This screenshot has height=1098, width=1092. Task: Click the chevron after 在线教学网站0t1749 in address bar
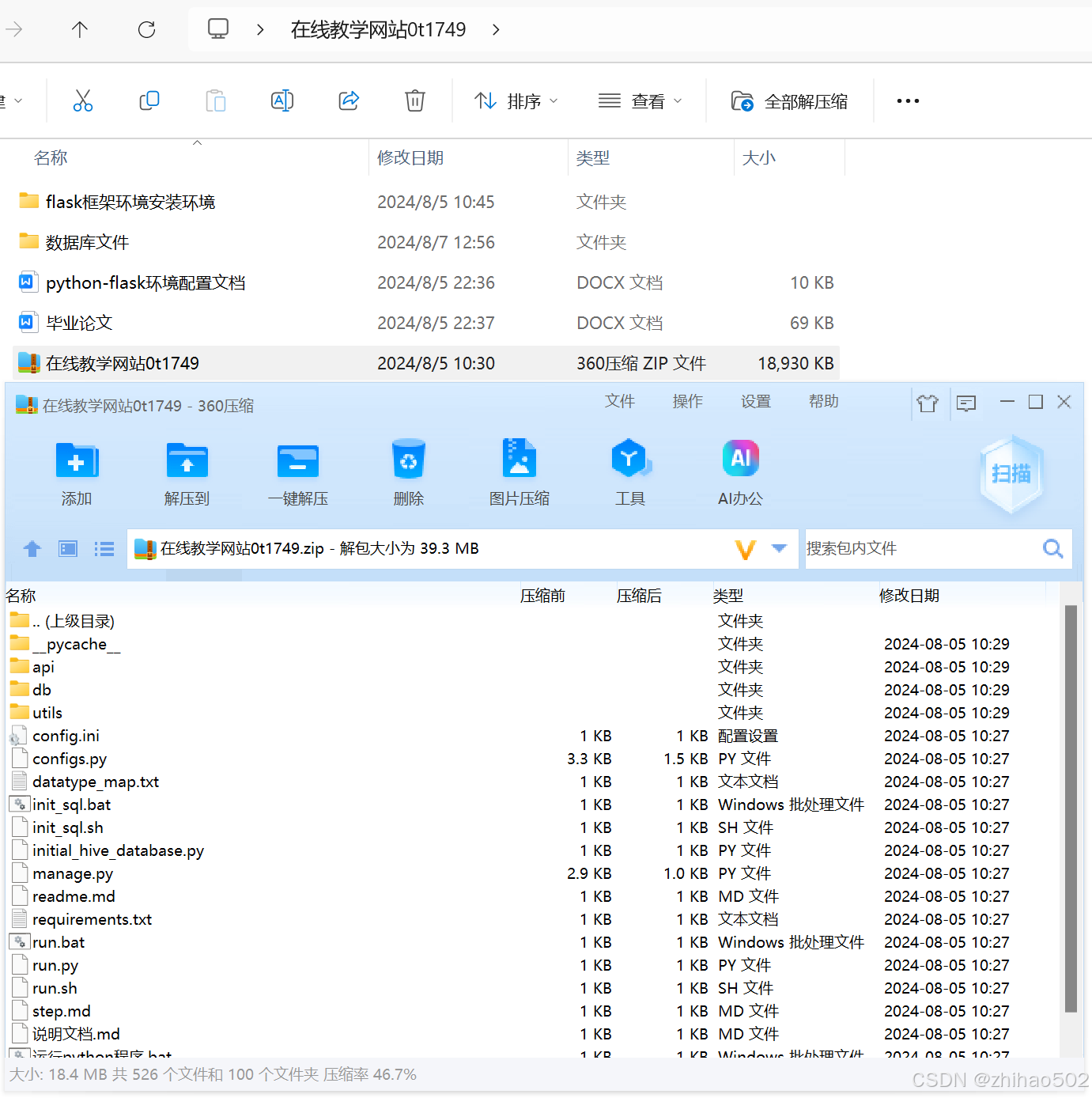pos(496,29)
